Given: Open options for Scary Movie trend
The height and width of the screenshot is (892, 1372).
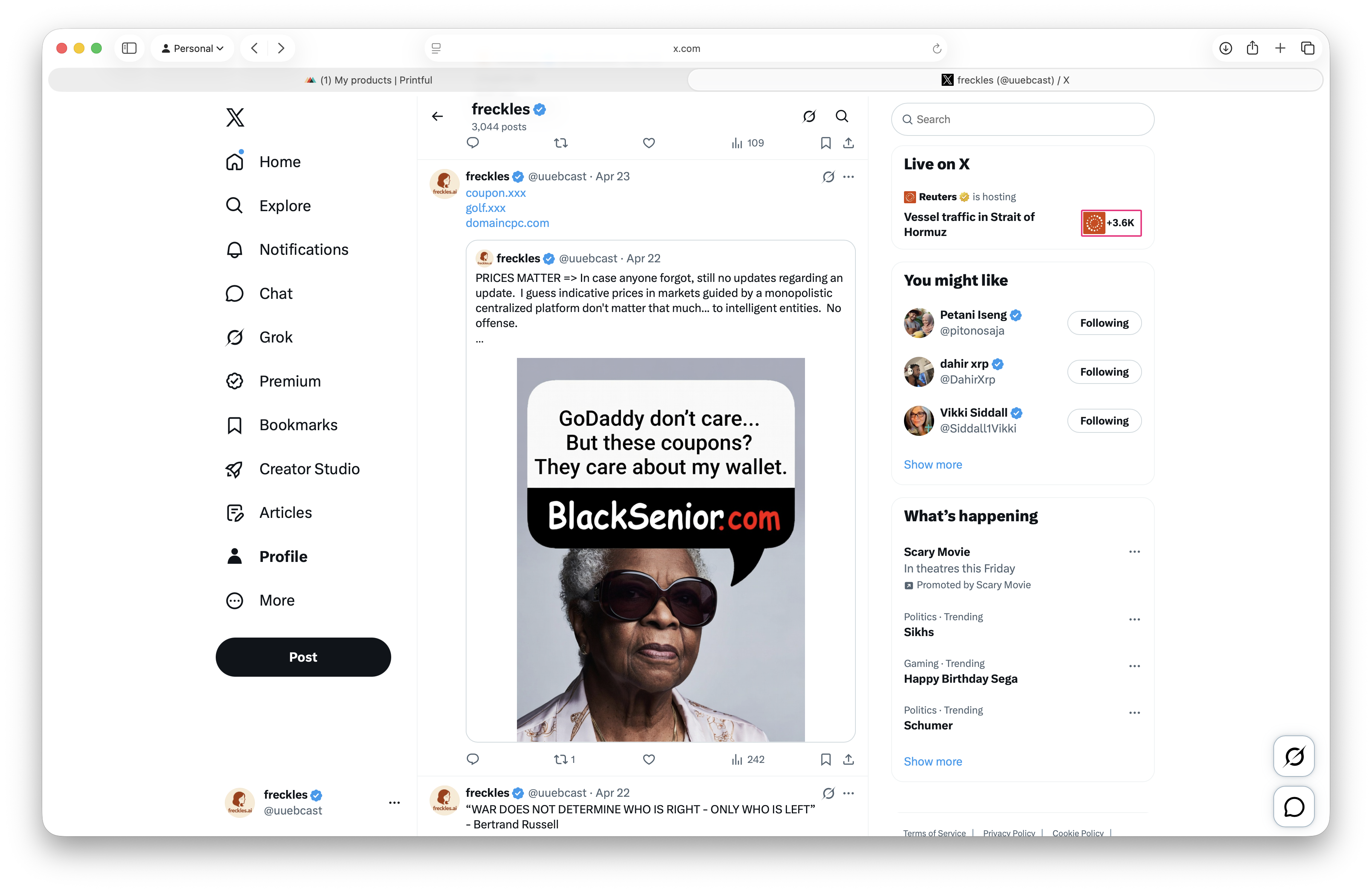Looking at the screenshot, I should coord(1134,552).
